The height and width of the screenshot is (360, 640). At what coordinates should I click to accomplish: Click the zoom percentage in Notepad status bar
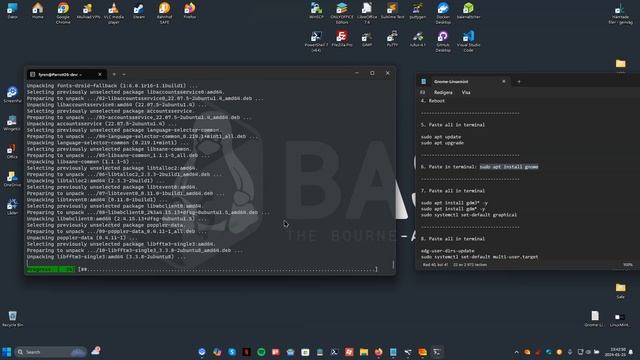(x=627, y=265)
